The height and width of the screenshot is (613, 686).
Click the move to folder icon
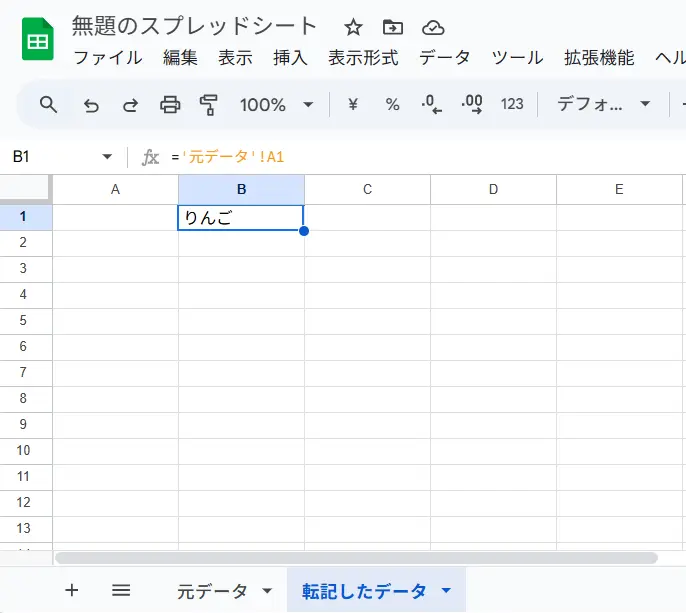pyautogui.click(x=393, y=27)
